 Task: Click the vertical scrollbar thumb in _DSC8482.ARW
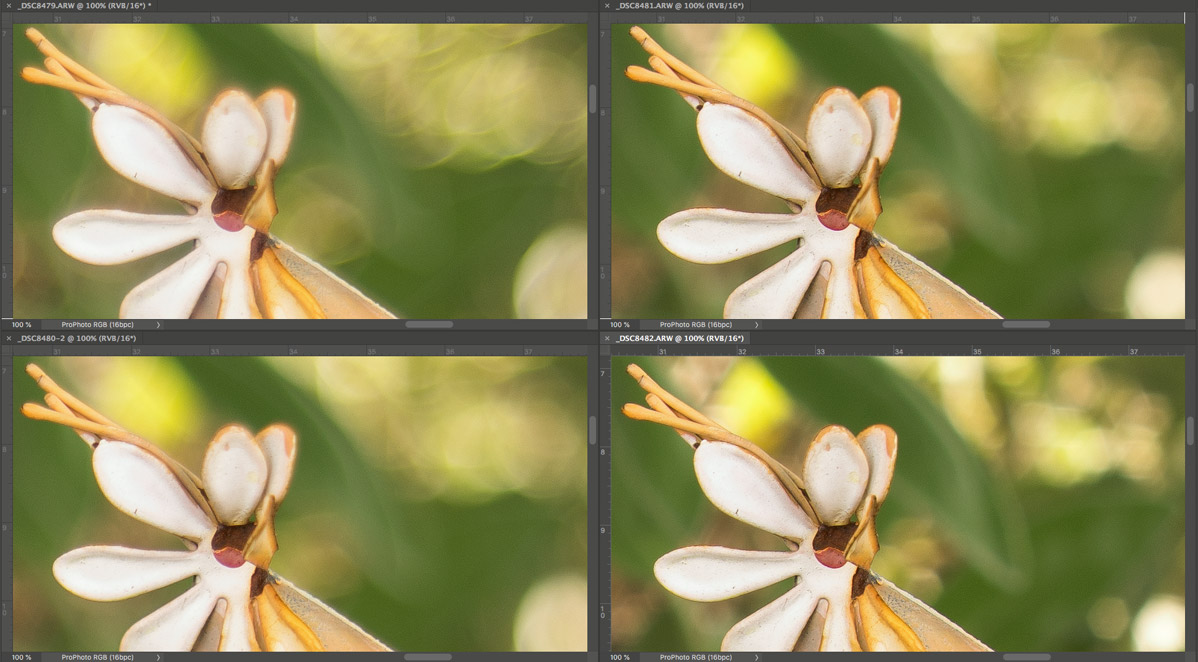pyautogui.click(x=1190, y=430)
